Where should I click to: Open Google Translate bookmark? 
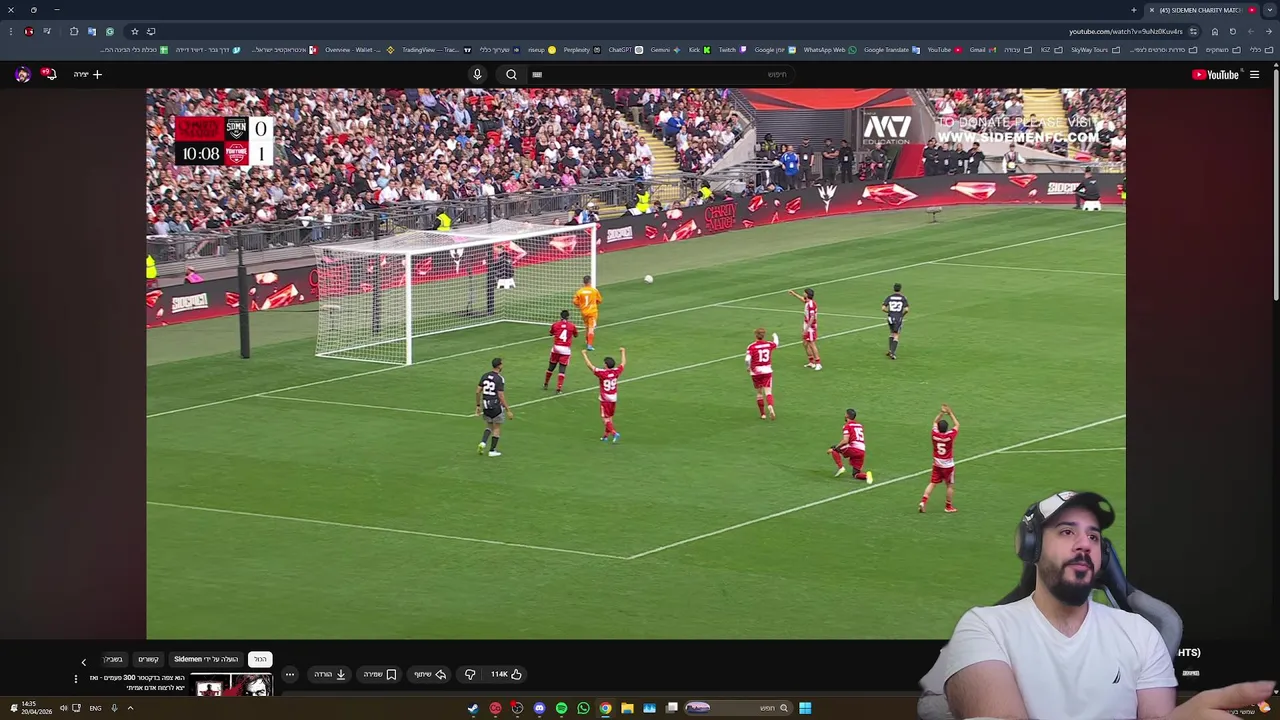(x=892, y=49)
